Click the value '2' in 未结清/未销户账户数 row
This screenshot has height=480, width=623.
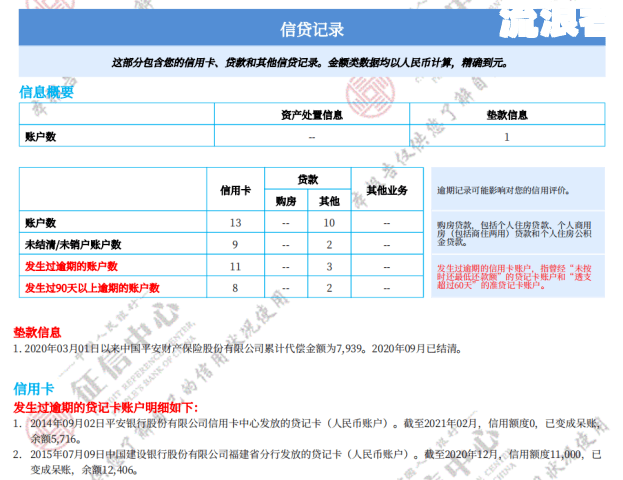coord(329,245)
